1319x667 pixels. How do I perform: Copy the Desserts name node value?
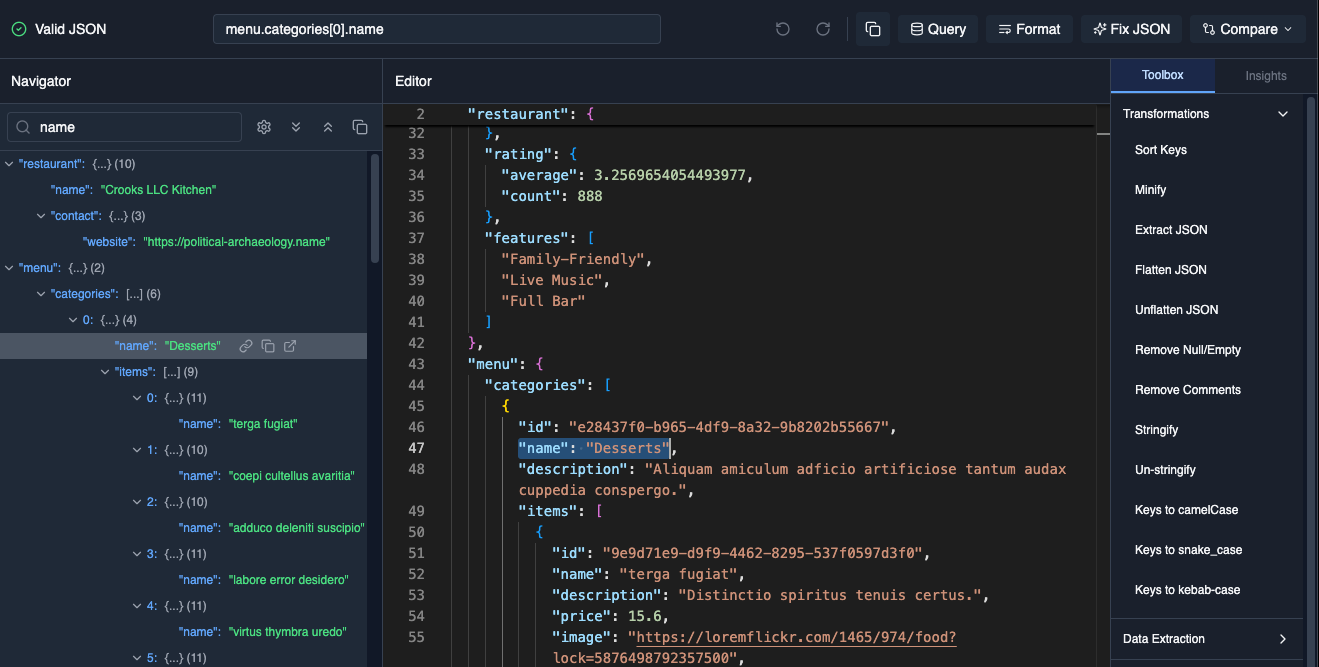coord(268,345)
